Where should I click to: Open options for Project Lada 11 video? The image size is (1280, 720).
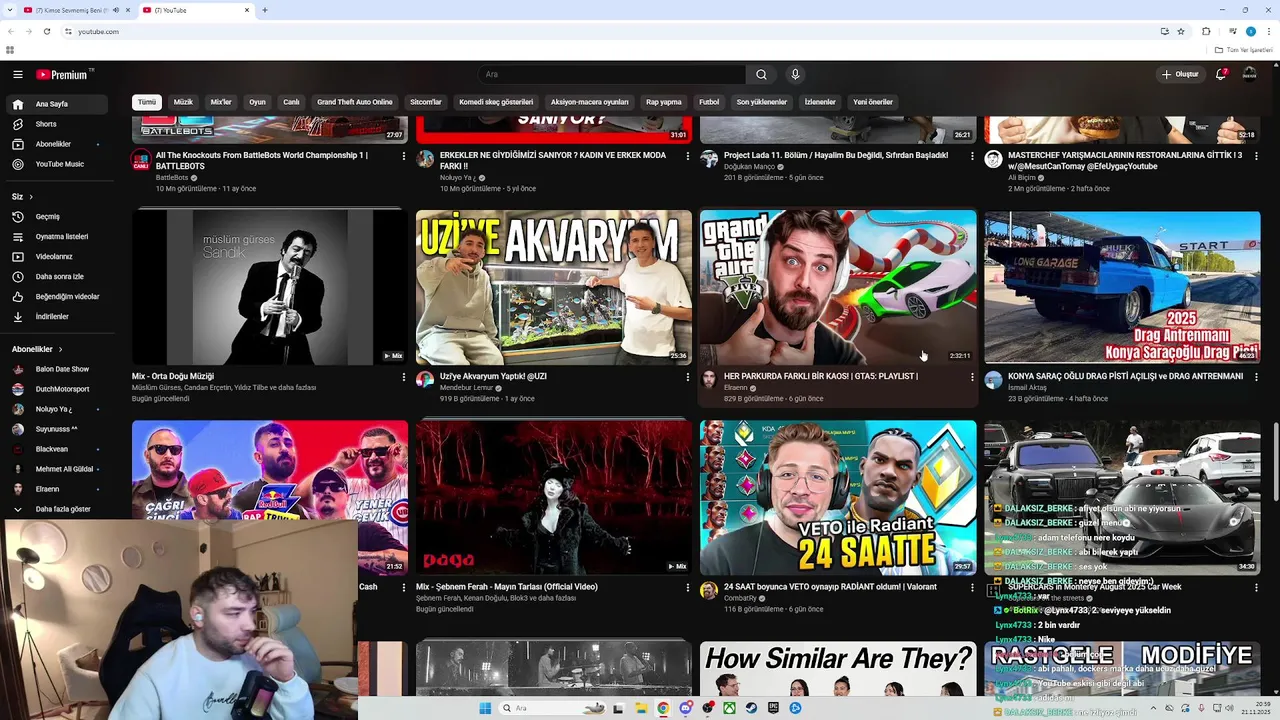[972, 156]
